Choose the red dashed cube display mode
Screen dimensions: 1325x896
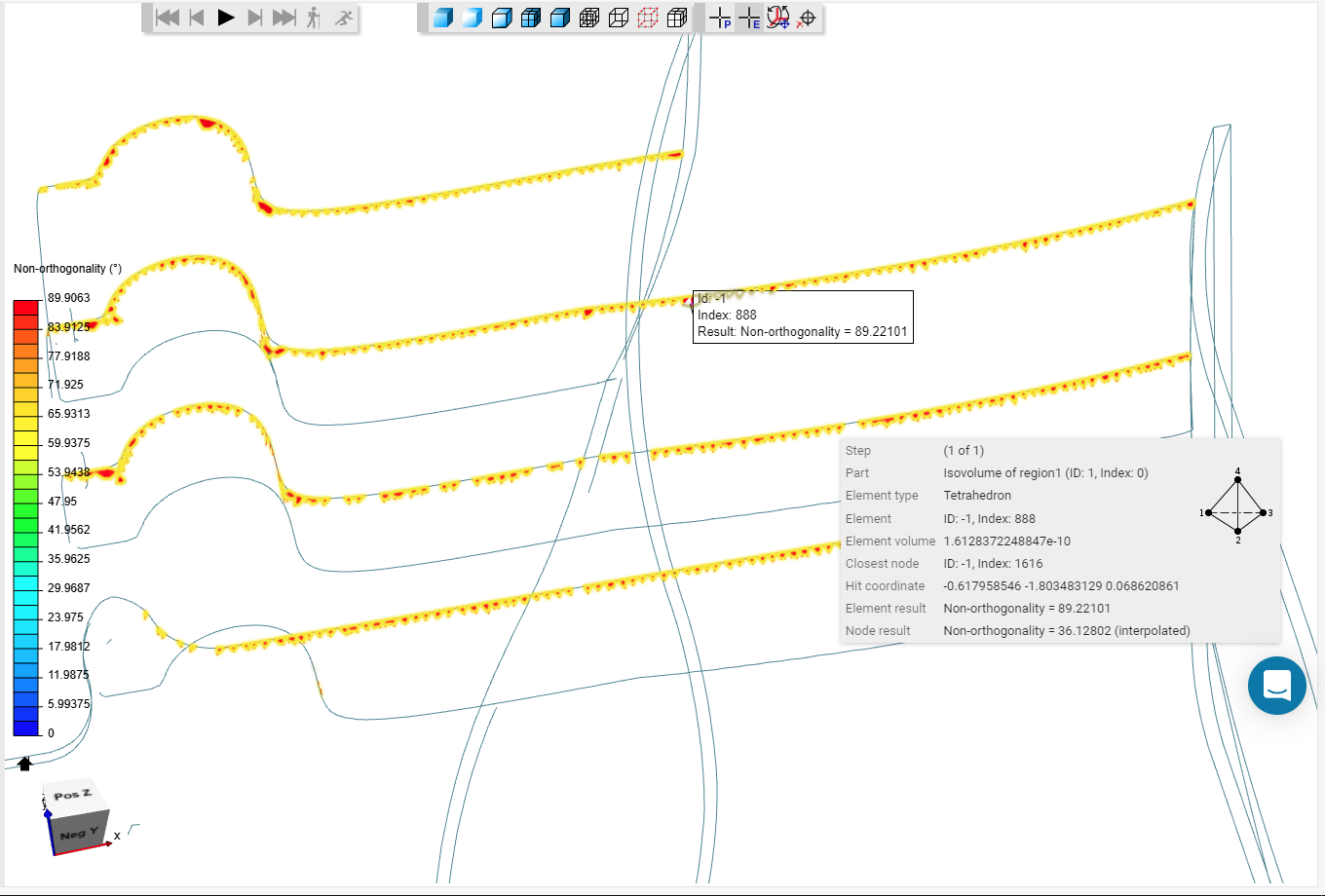tap(648, 18)
